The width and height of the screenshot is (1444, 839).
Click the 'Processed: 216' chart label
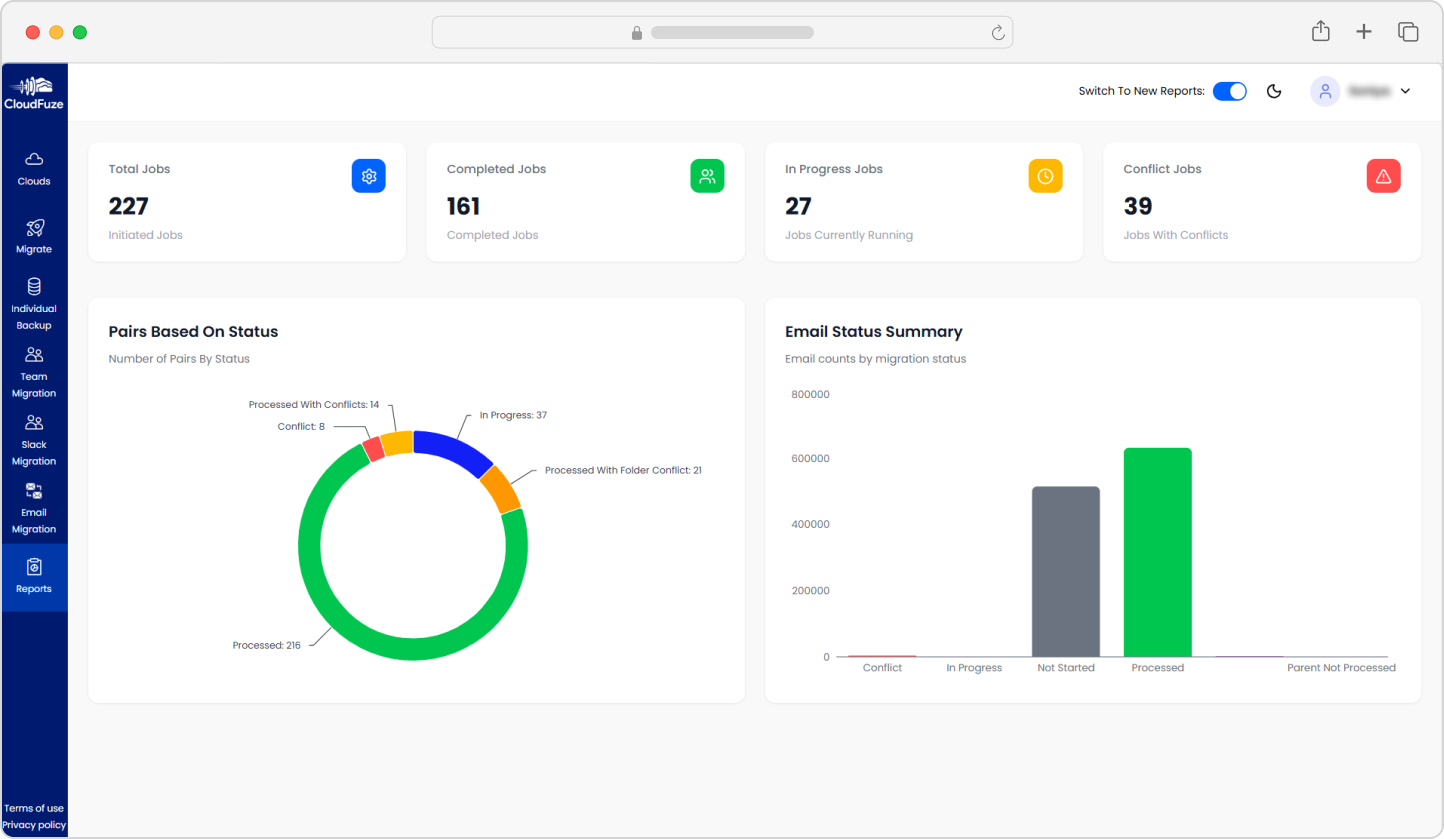tap(266, 645)
